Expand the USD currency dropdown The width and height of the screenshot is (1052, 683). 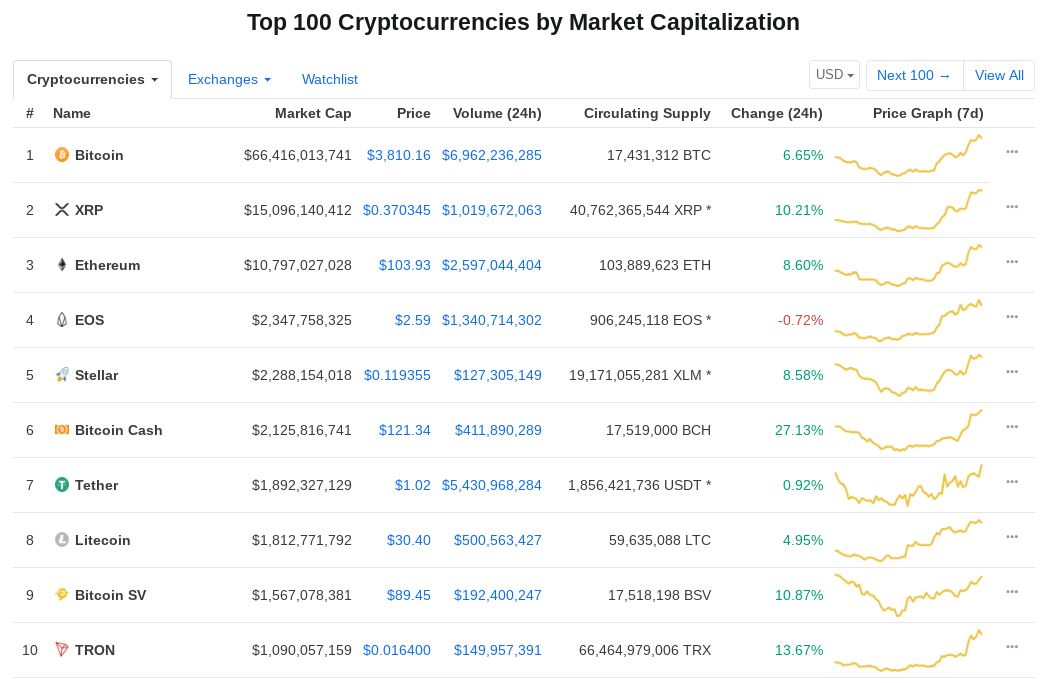click(835, 75)
